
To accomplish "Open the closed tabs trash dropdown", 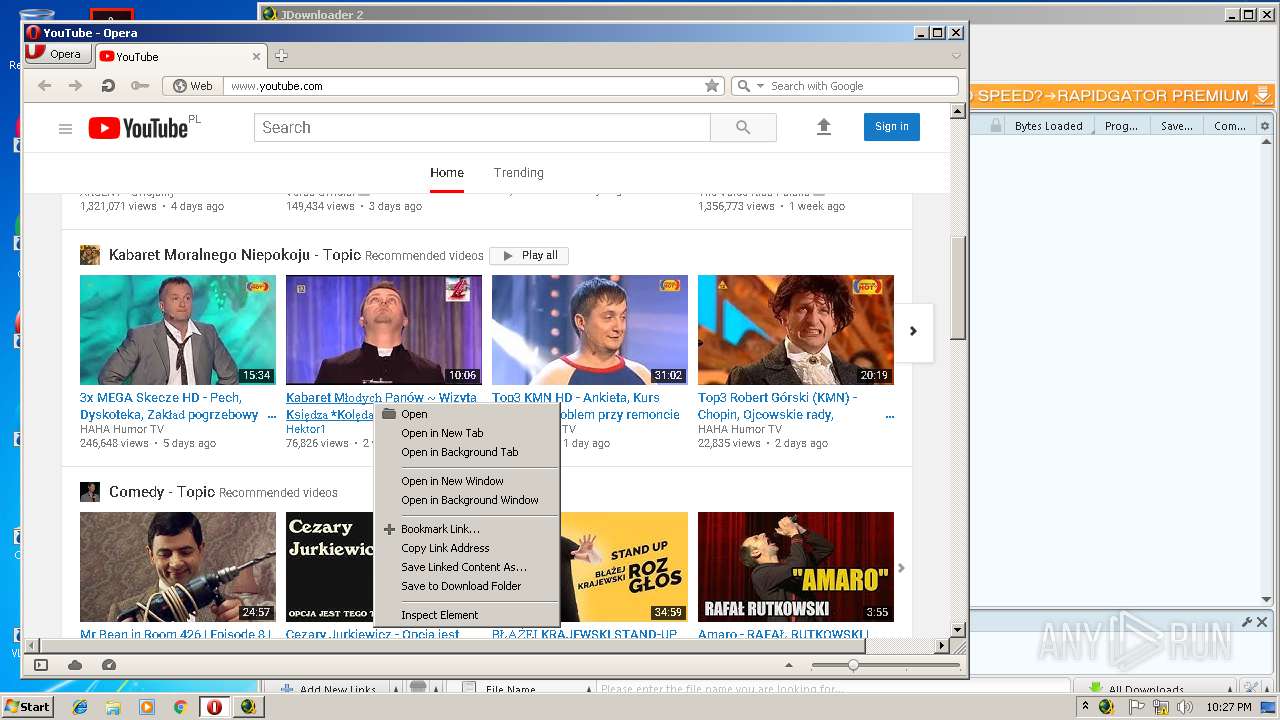I will pyautogui.click(x=956, y=56).
